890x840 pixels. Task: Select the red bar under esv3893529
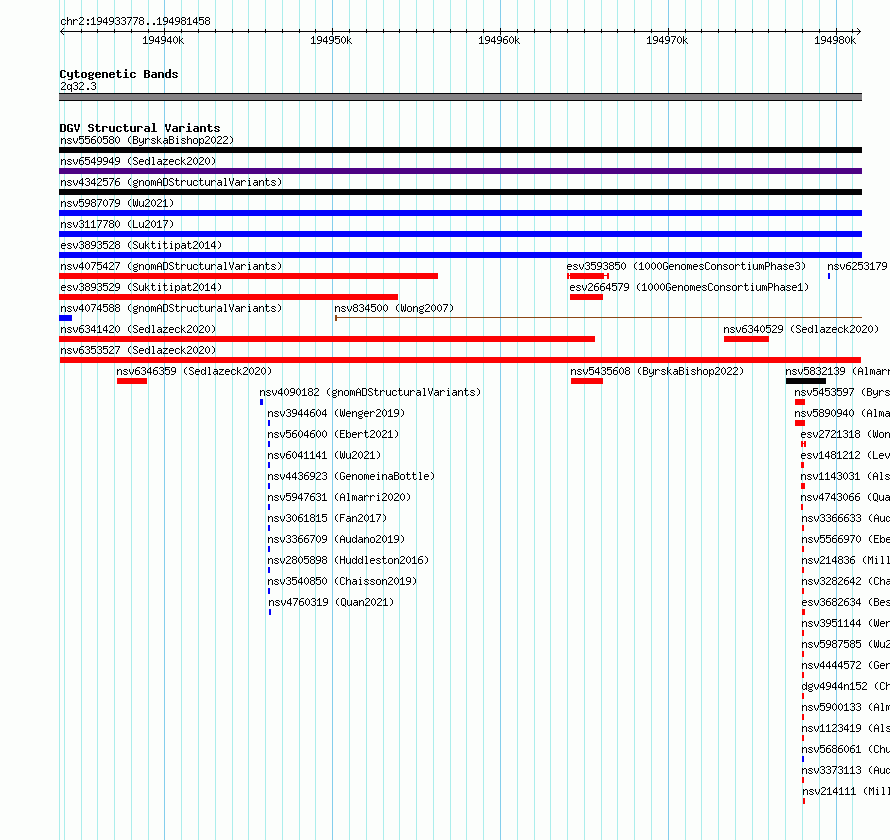coord(228,297)
